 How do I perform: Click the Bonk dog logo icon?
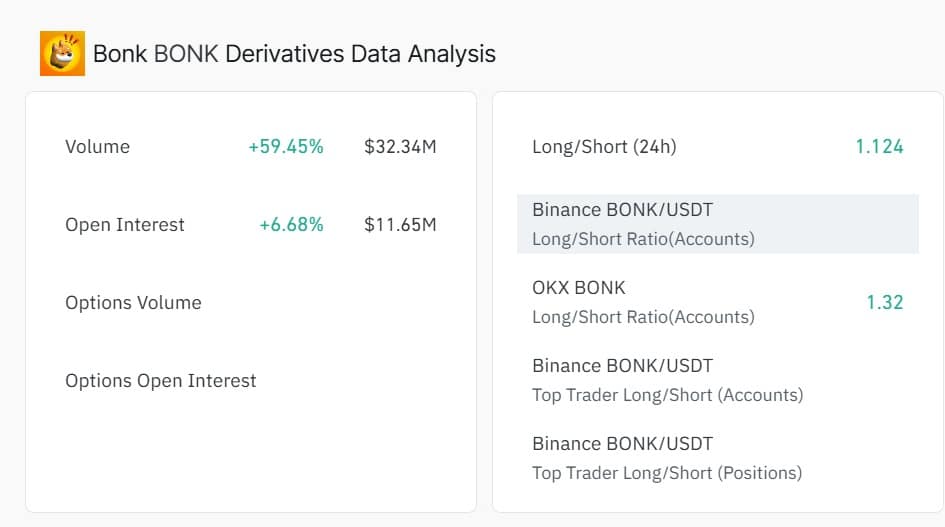62,53
